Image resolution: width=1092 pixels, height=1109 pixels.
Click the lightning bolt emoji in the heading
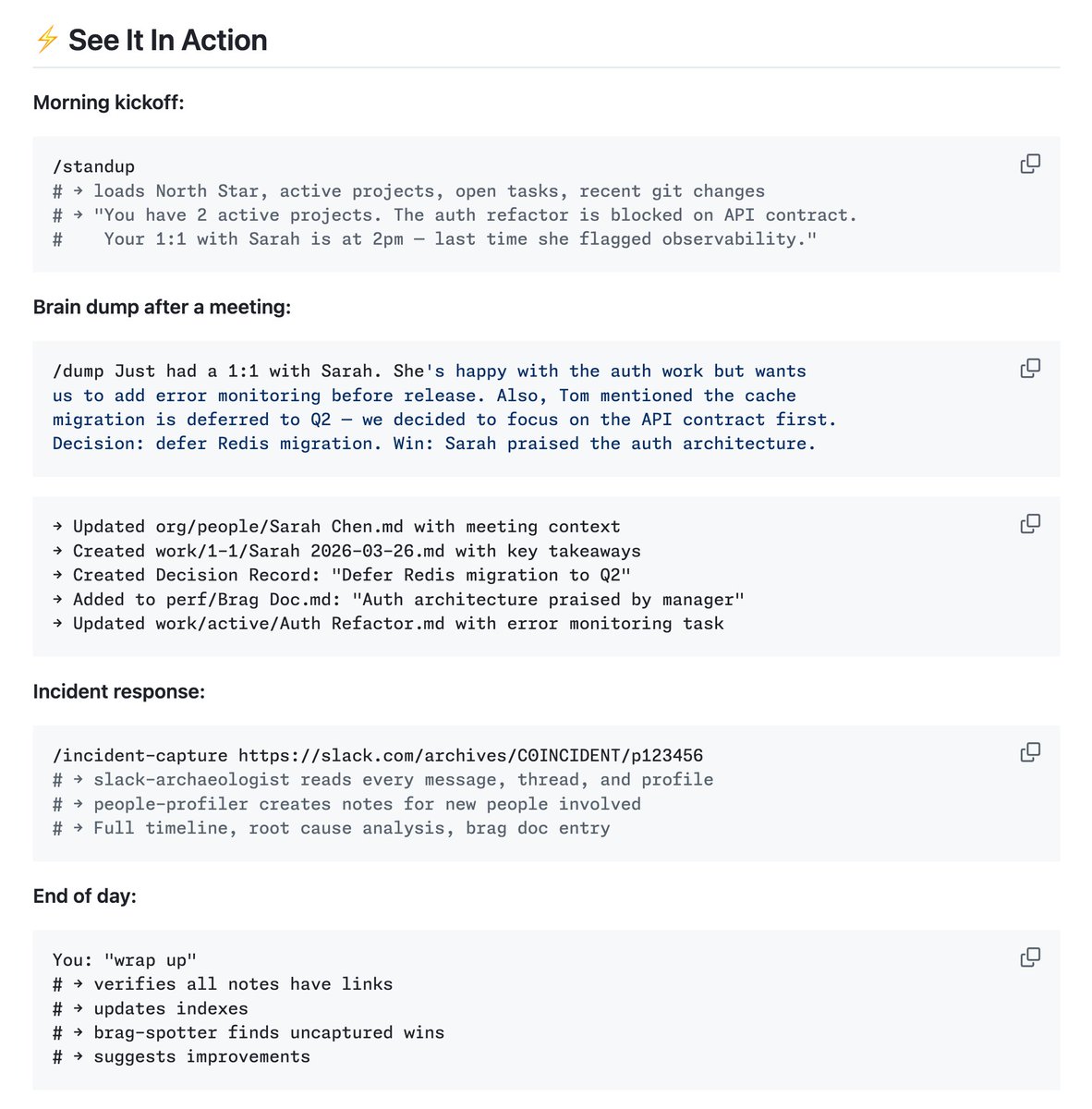tap(46, 40)
